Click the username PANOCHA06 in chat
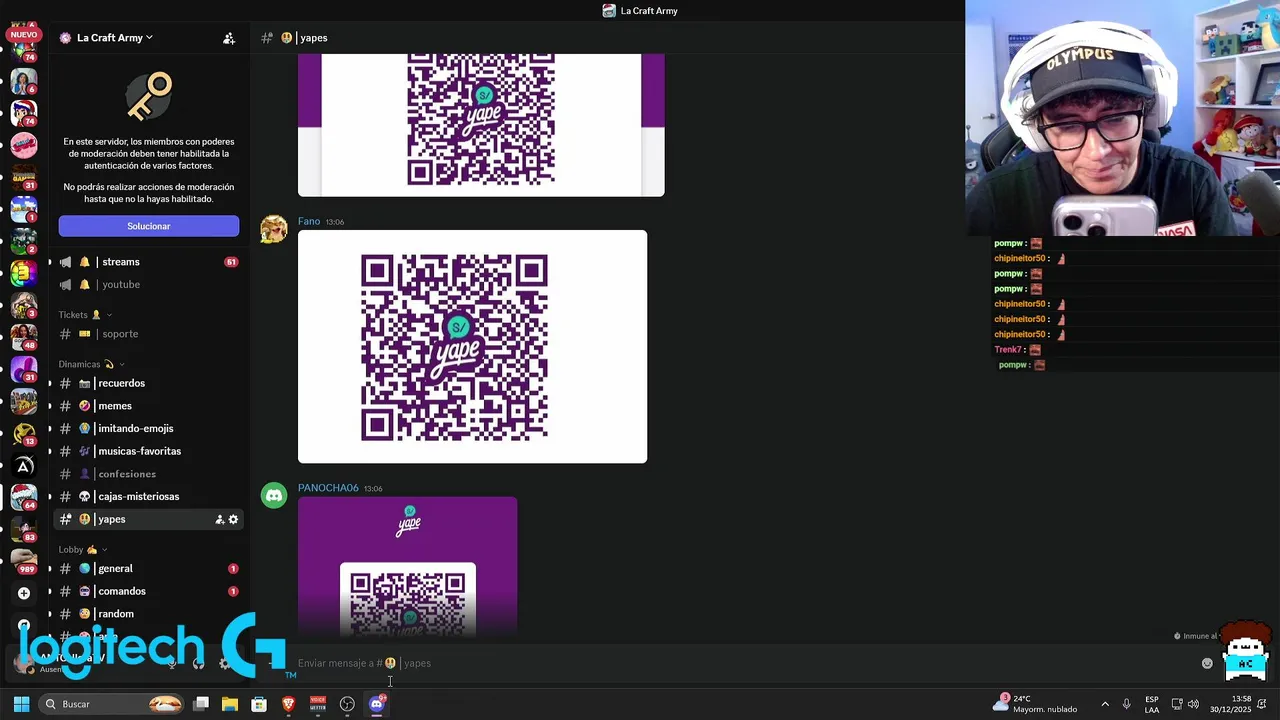This screenshot has height=720, width=1280. [x=328, y=488]
